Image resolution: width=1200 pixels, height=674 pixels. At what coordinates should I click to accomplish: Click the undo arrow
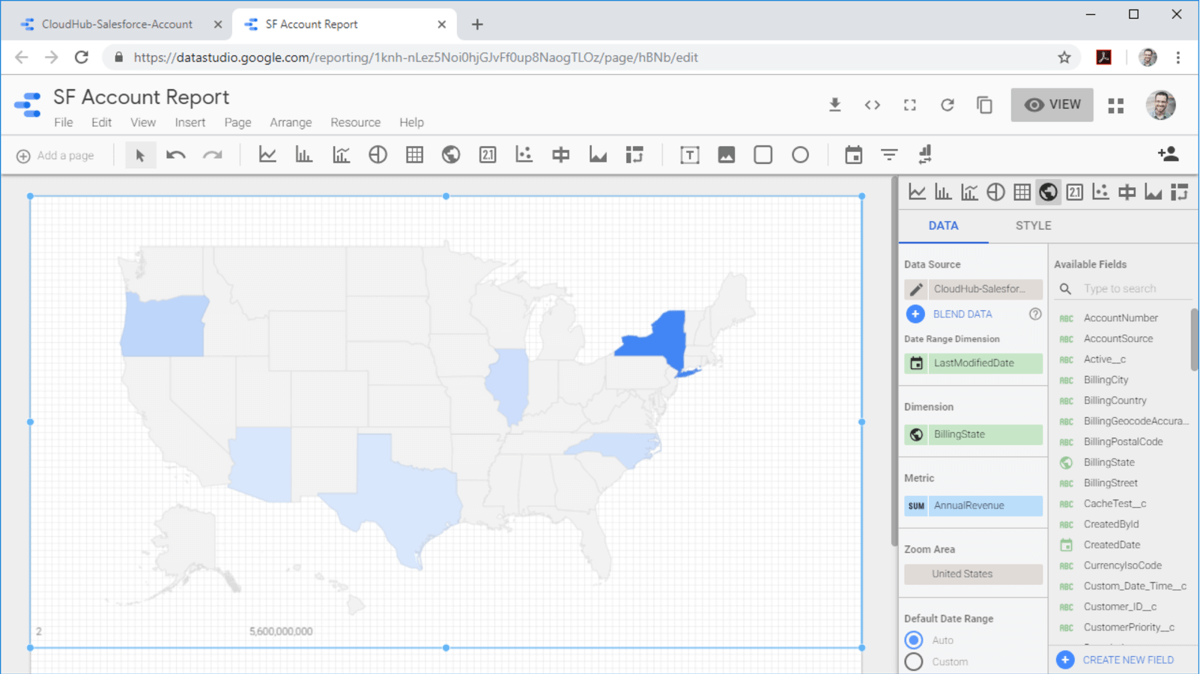coord(176,155)
